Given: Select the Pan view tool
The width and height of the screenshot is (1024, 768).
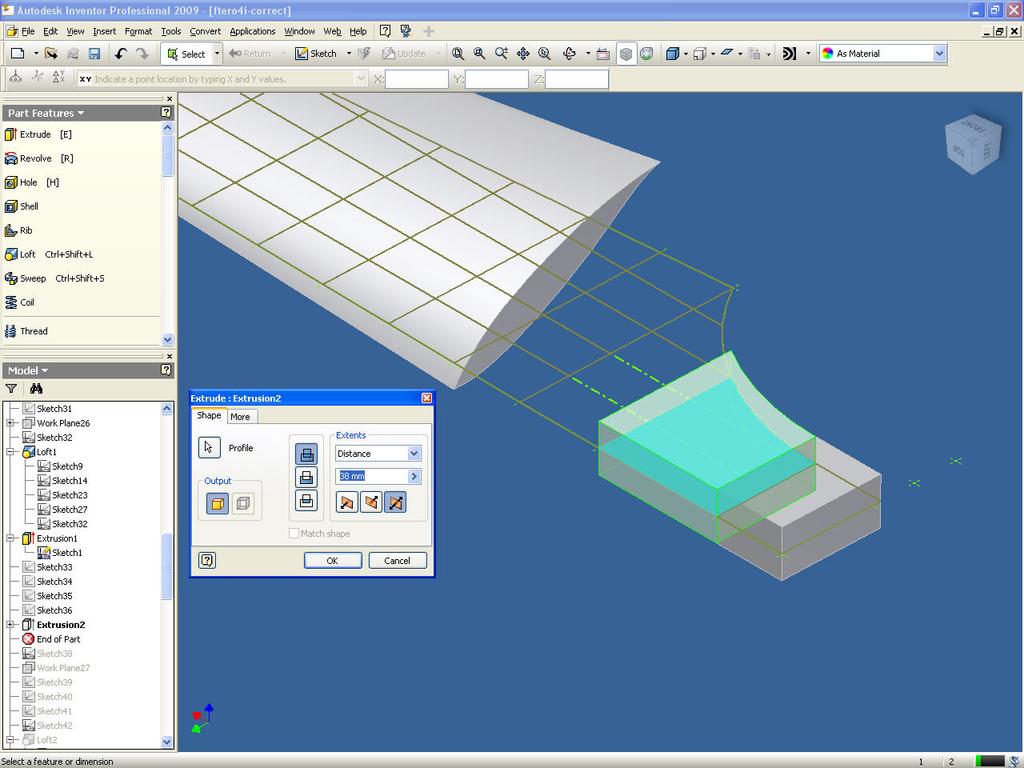Looking at the screenshot, I should click(523, 54).
